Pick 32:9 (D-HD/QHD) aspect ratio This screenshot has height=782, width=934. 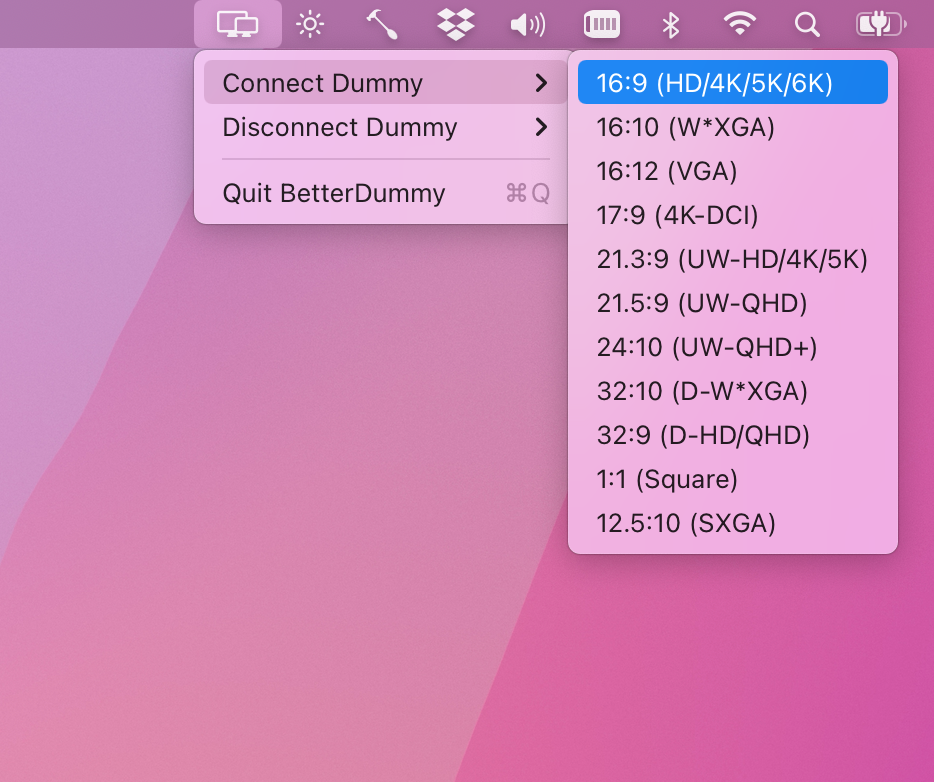pos(733,435)
